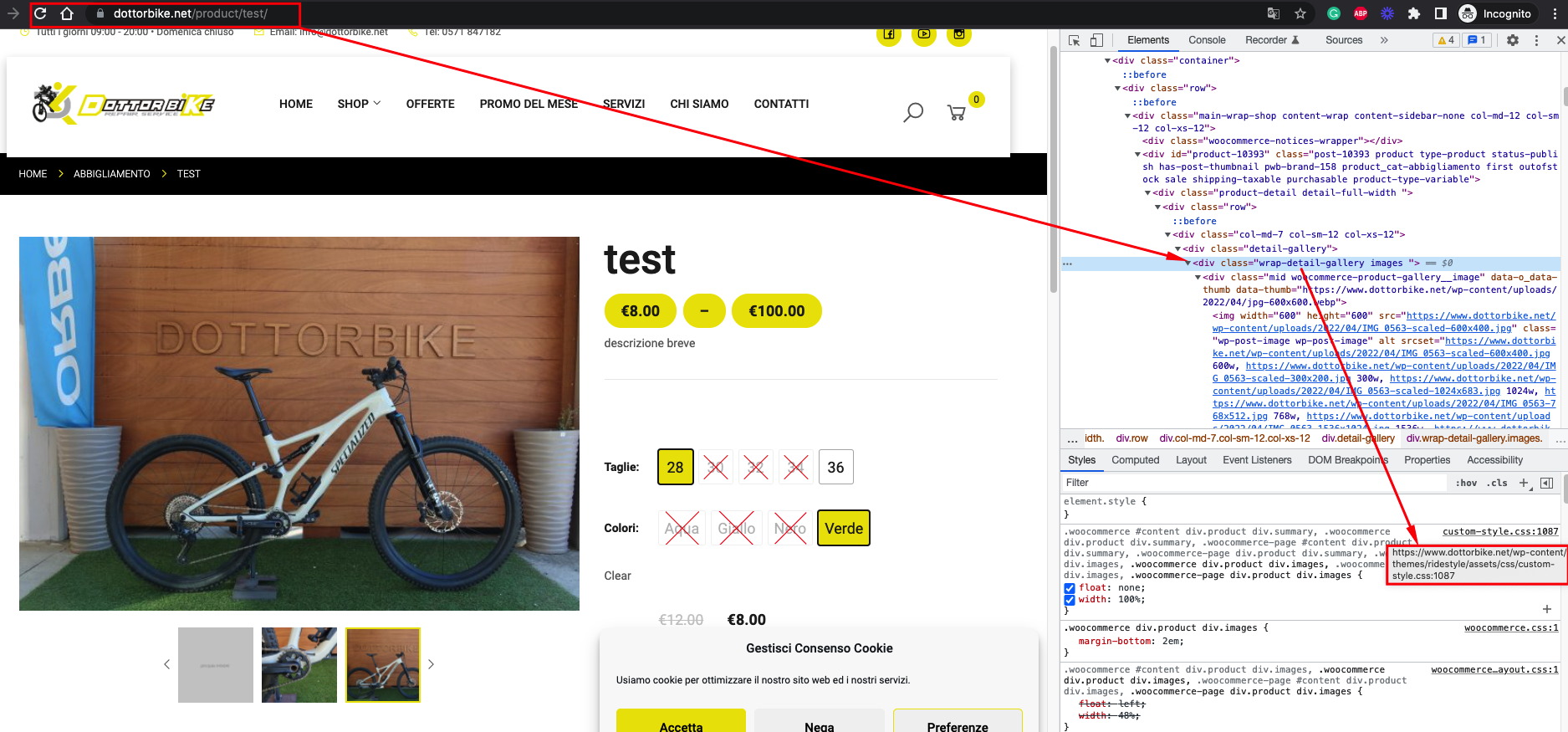Image resolution: width=1568 pixels, height=732 pixels.
Task: Collapse the div class container node
Action: [x=1107, y=61]
